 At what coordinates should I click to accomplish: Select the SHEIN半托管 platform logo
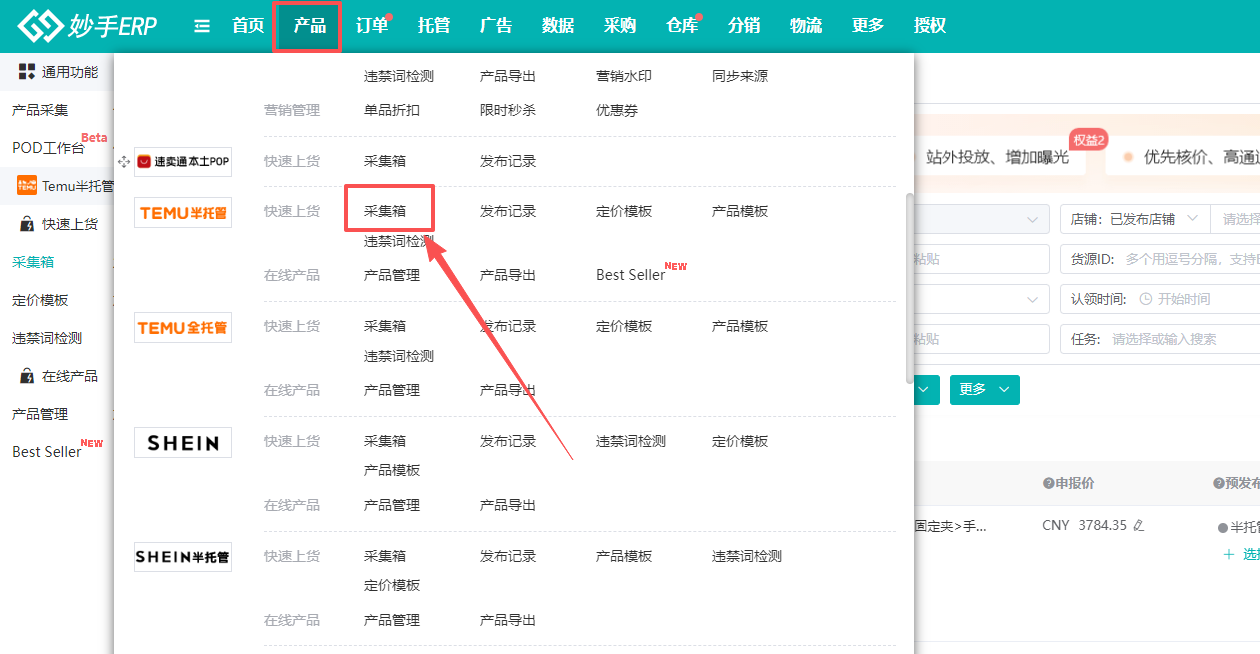183,557
